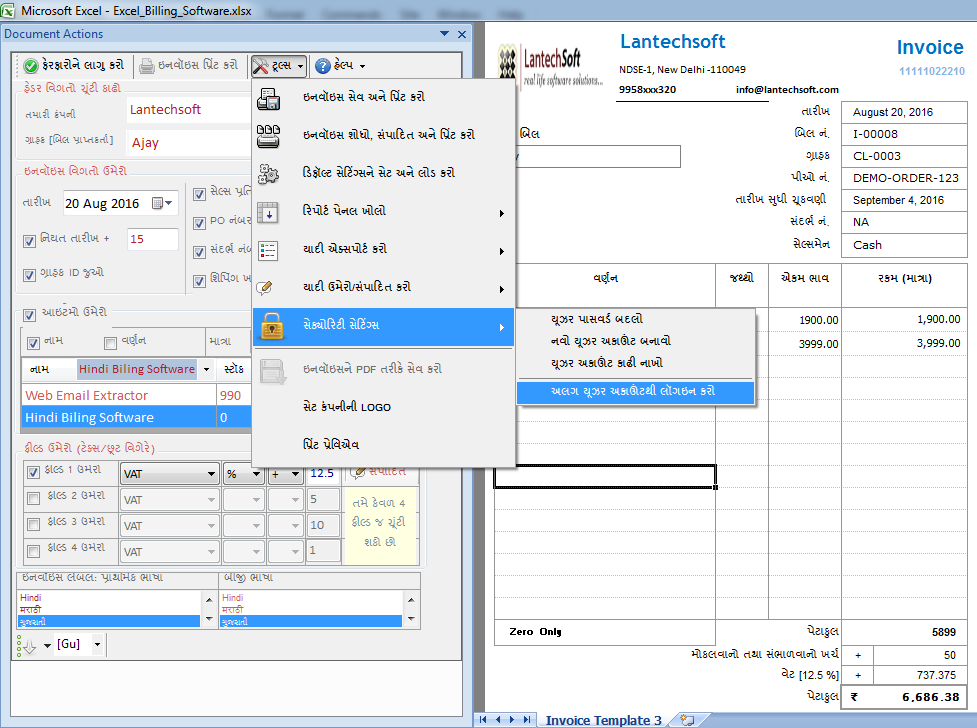Click the save and print invoice icon
The height and width of the screenshot is (728, 977).
[269, 98]
